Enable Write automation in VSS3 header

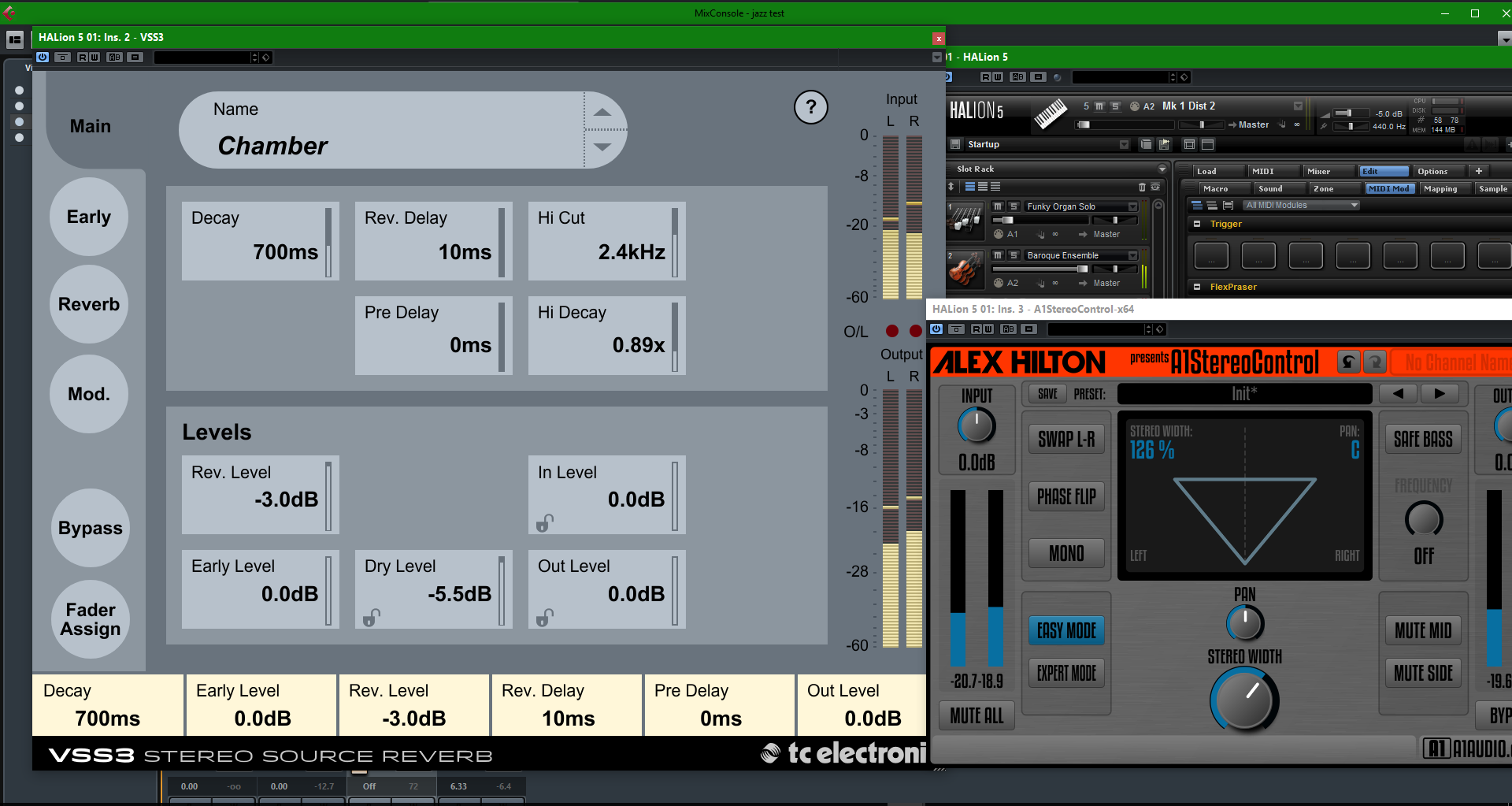tap(94, 57)
